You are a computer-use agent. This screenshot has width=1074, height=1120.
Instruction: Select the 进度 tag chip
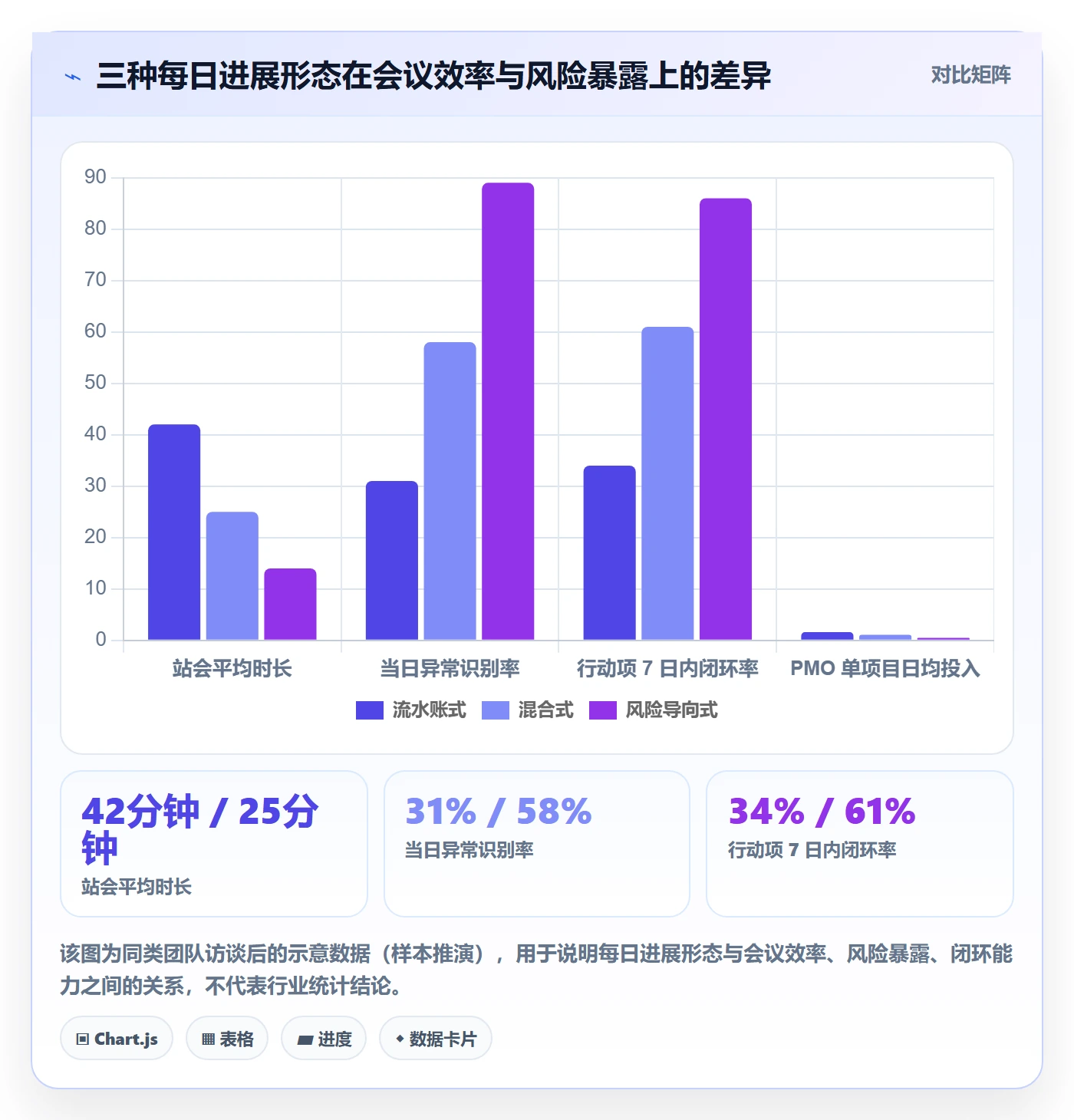324,1039
